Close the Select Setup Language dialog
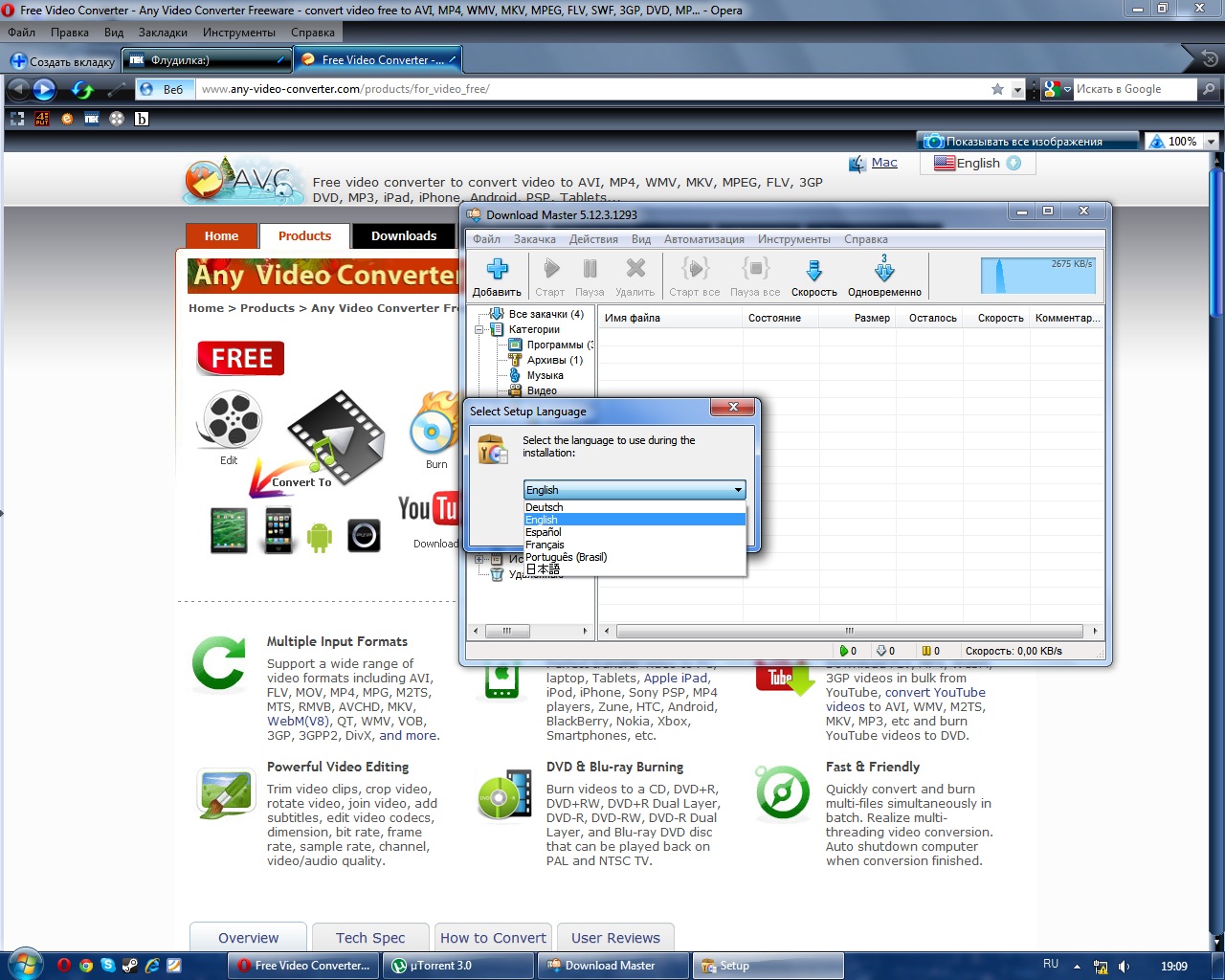This screenshot has height=980, width=1225. 733,408
